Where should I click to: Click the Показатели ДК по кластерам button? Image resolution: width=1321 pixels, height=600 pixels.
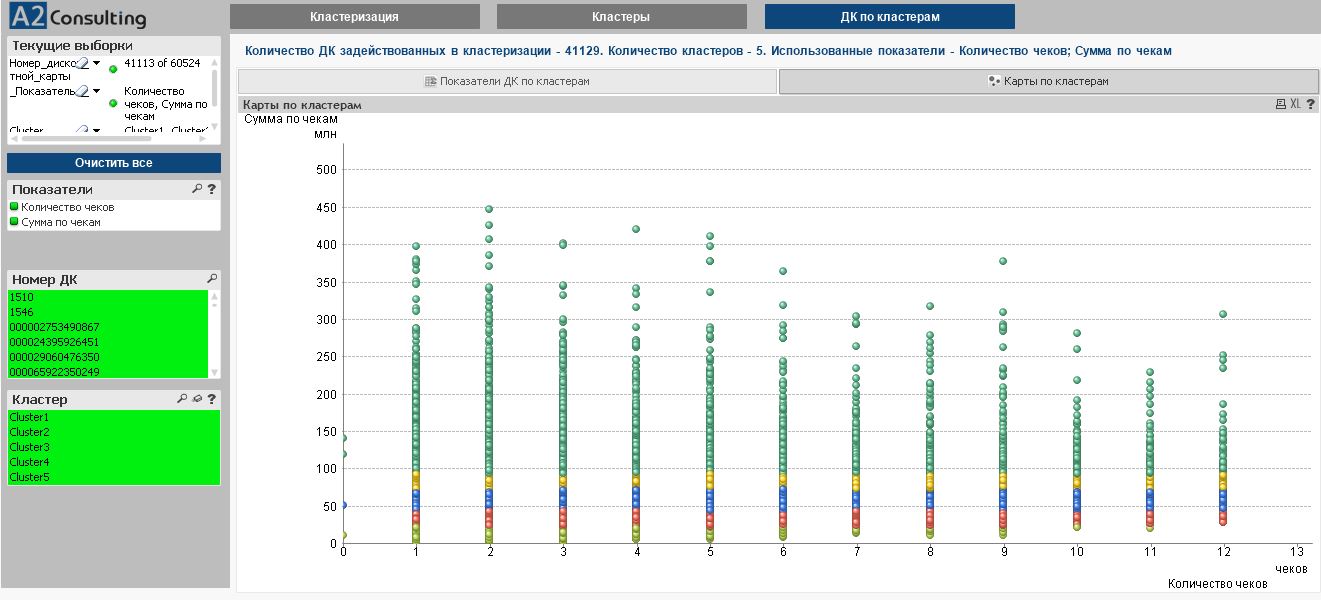[507, 82]
